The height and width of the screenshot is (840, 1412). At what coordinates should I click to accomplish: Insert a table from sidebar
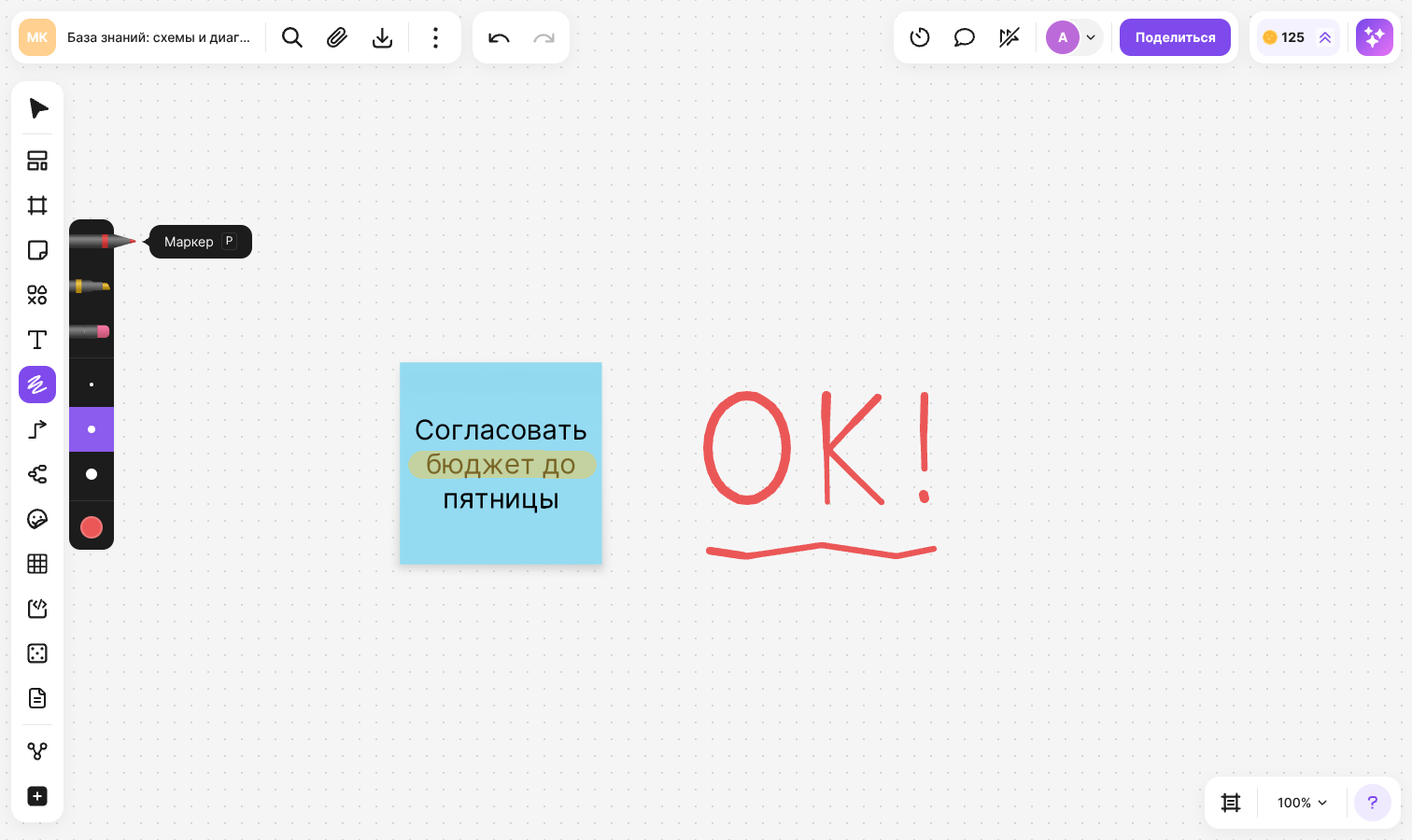pos(37,564)
